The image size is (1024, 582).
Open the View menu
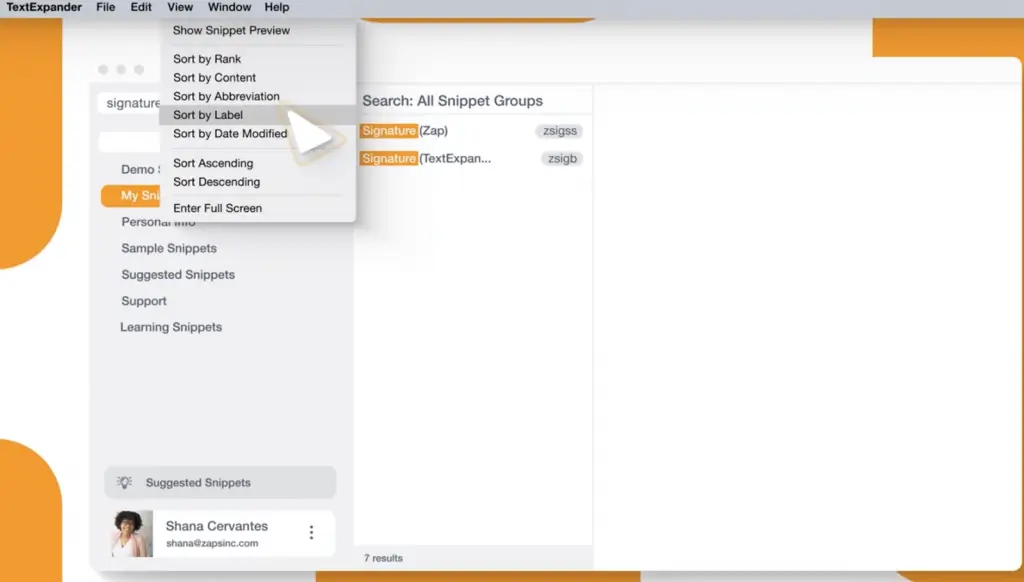coord(180,7)
